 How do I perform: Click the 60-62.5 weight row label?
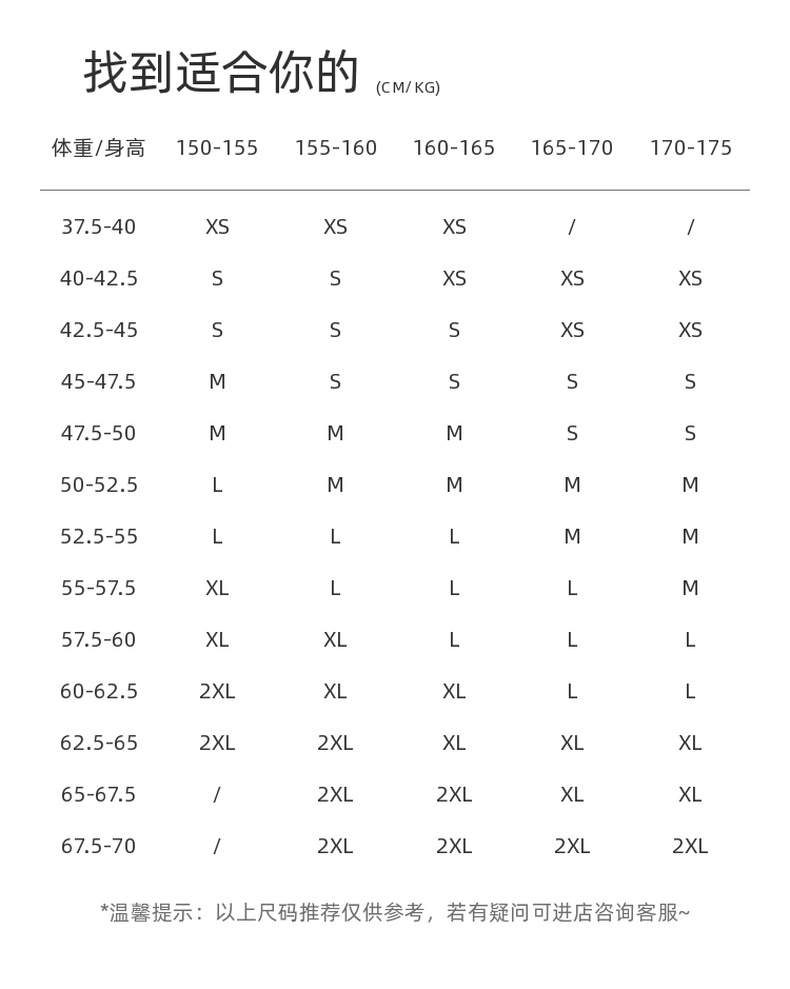click(x=98, y=691)
